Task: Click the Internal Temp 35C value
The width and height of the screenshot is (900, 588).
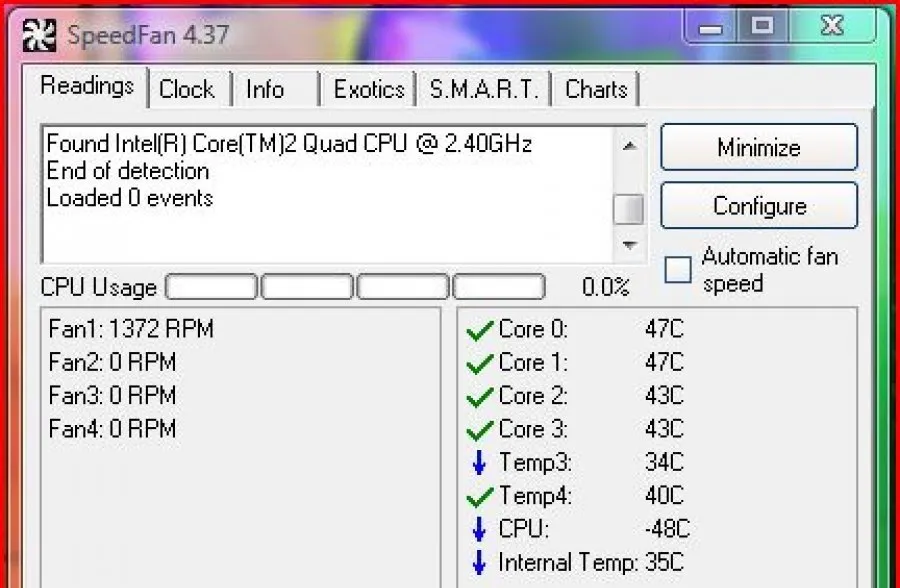Action: (x=664, y=562)
